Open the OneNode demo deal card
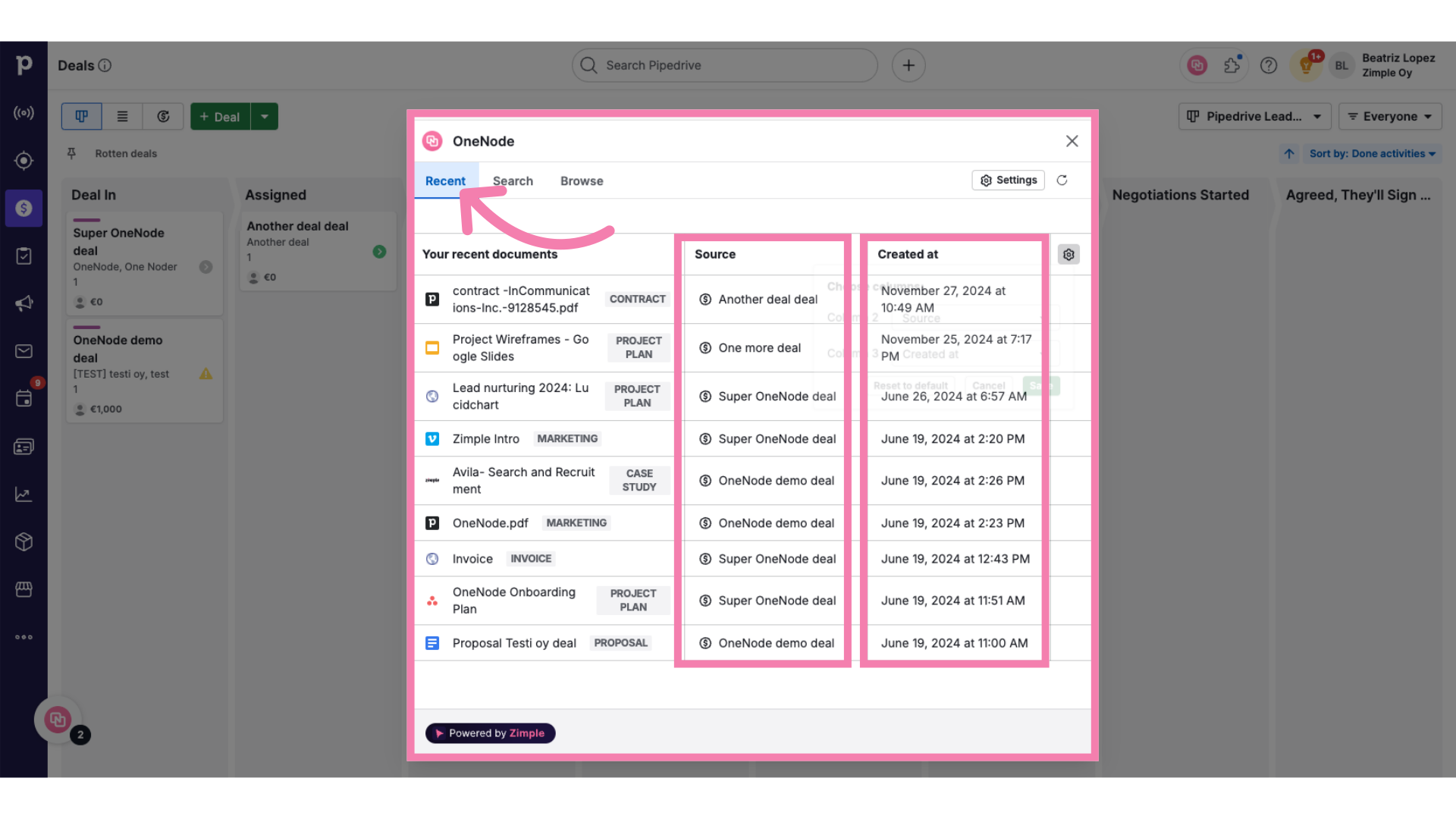Screen dimensions: 1456x819 point(144,372)
